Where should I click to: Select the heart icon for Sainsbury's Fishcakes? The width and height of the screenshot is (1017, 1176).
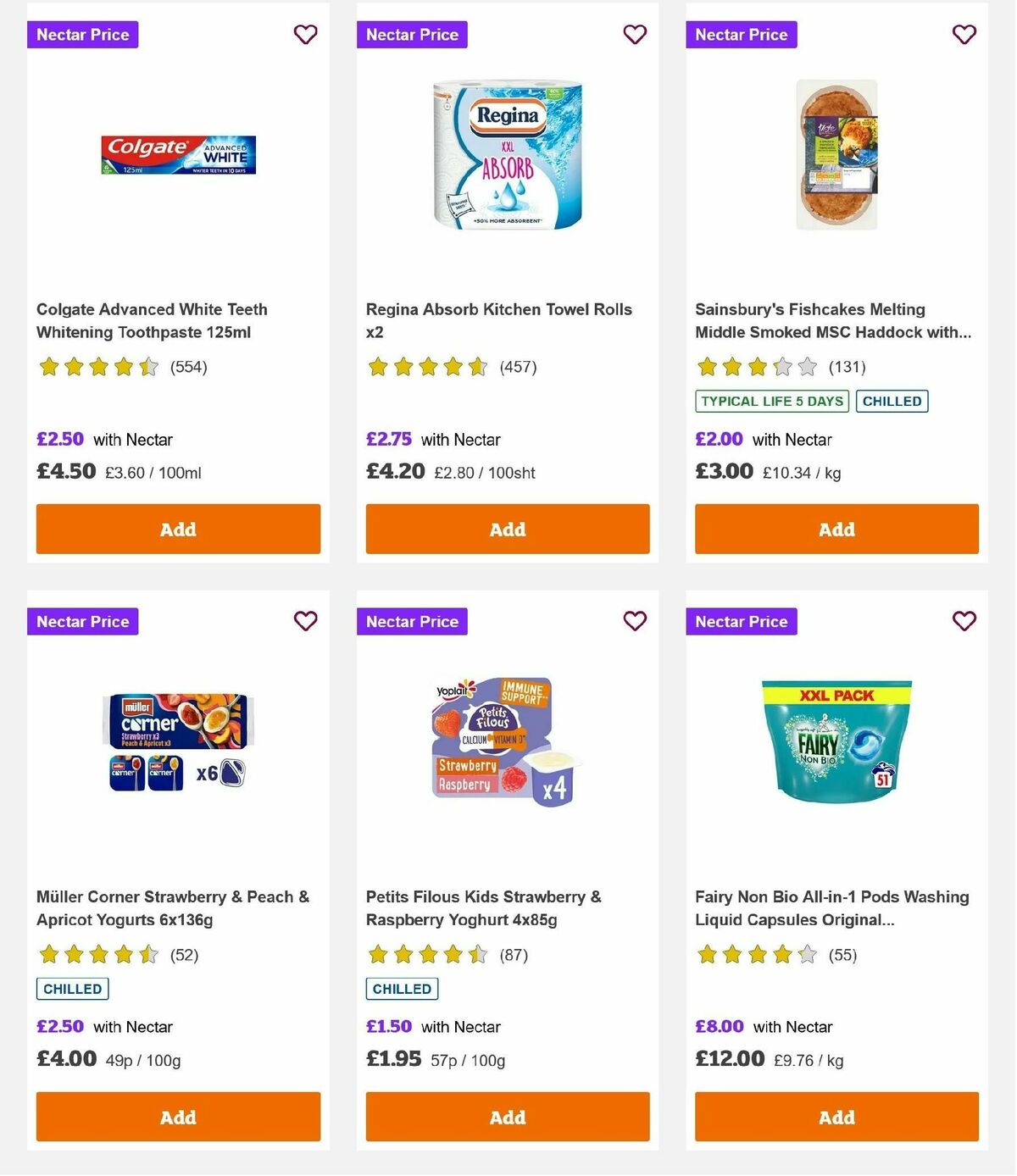pos(964,35)
